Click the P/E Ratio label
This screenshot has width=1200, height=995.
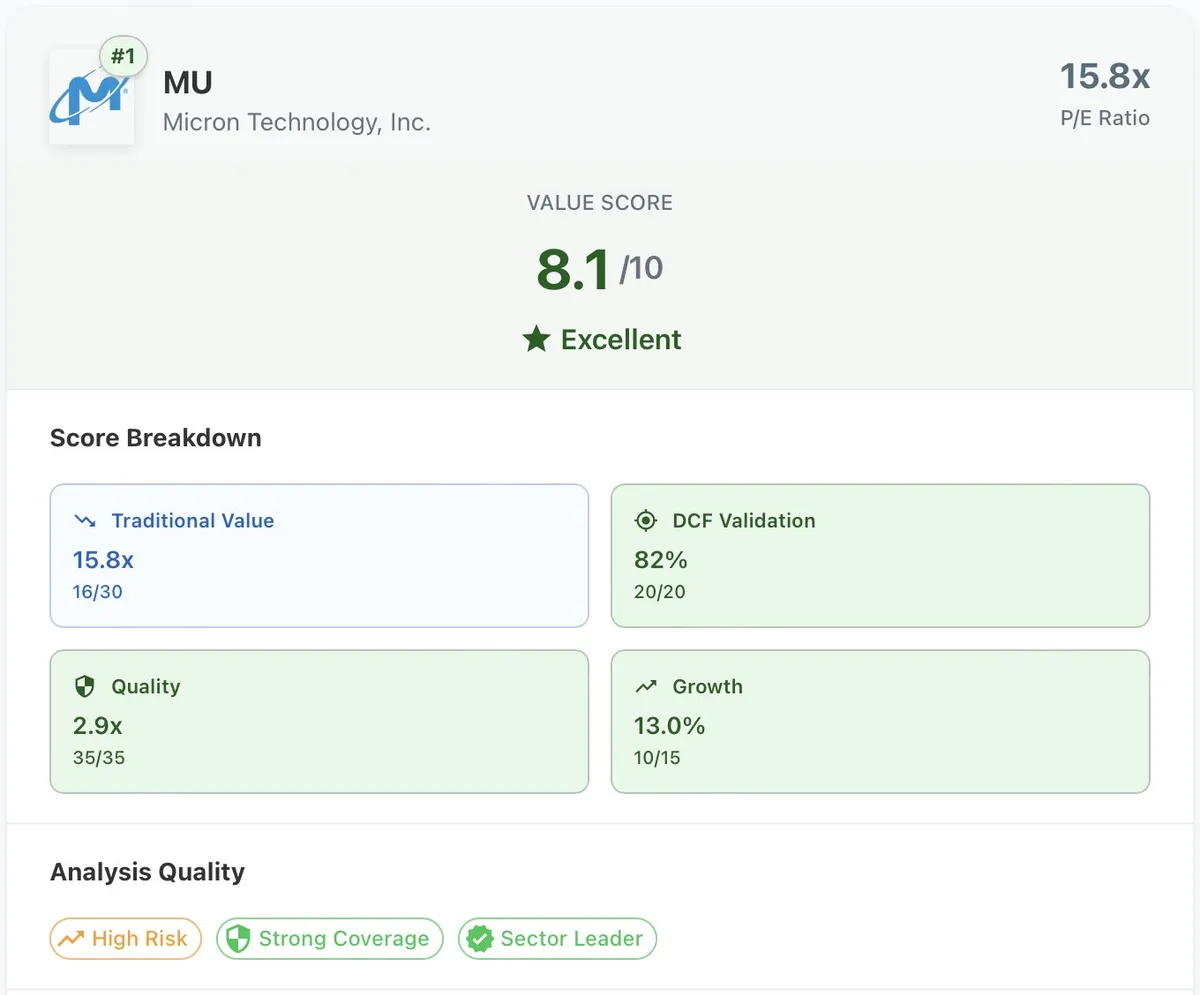click(1105, 118)
